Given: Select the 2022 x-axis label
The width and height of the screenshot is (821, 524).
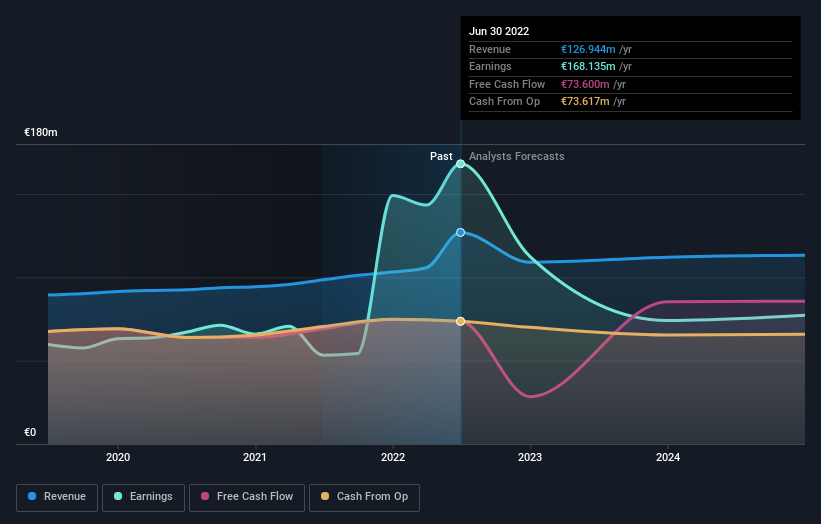Looking at the screenshot, I should pyautogui.click(x=393, y=457).
